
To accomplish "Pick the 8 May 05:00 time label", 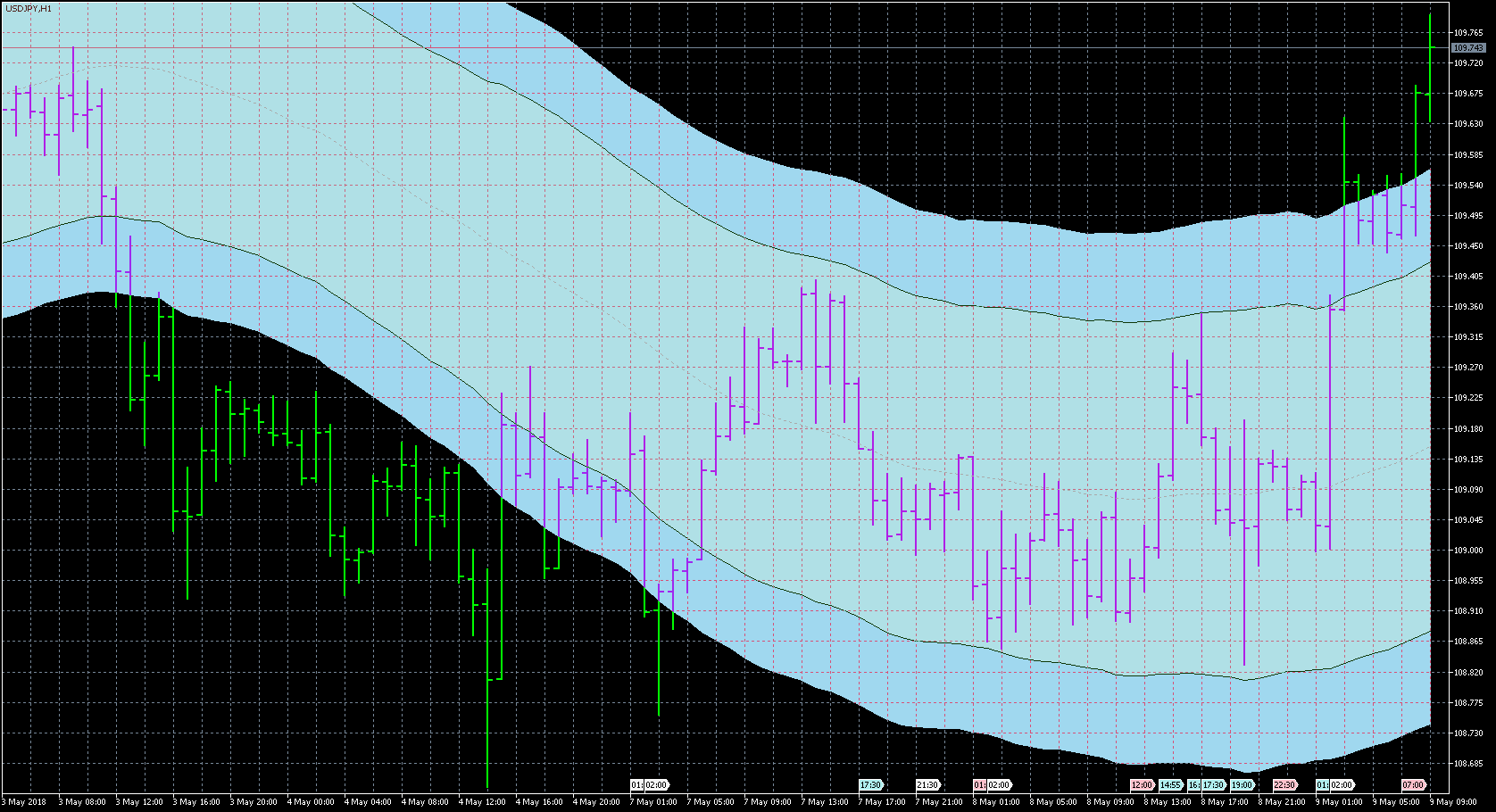I will click(1053, 801).
